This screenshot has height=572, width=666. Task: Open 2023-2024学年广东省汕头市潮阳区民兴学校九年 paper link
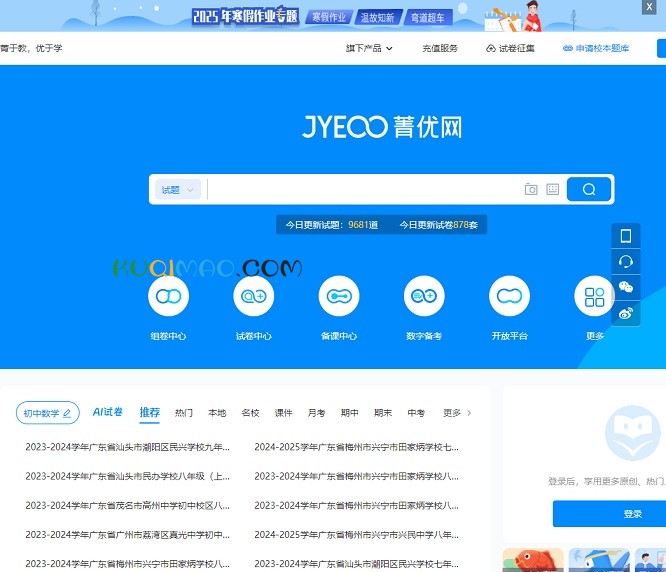click(x=127, y=447)
